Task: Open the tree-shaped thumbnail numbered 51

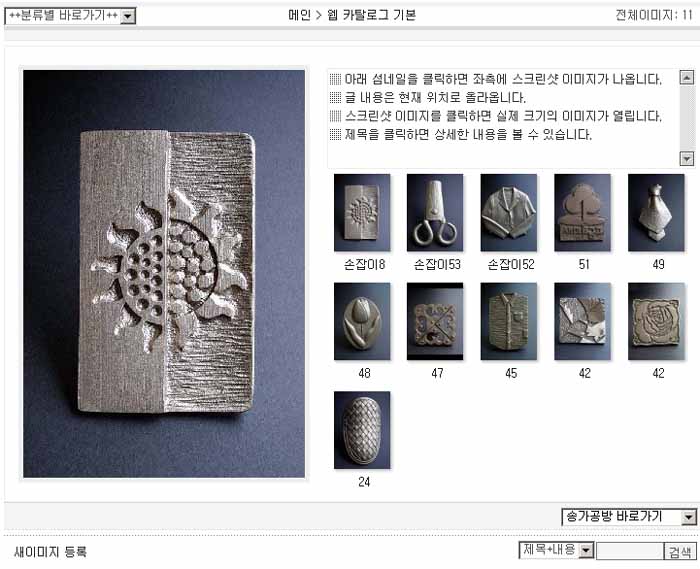Action: (x=583, y=212)
